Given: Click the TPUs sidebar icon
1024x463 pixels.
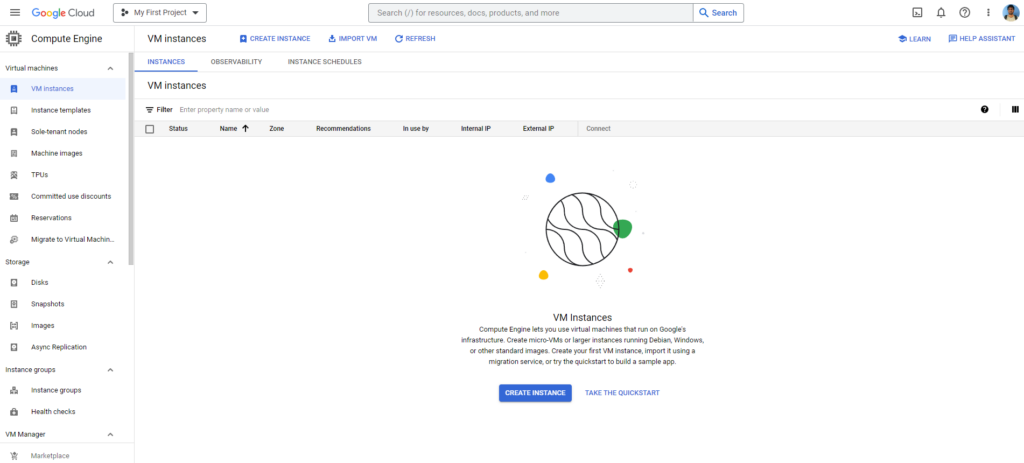Looking at the screenshot, I should pos(14,175).
